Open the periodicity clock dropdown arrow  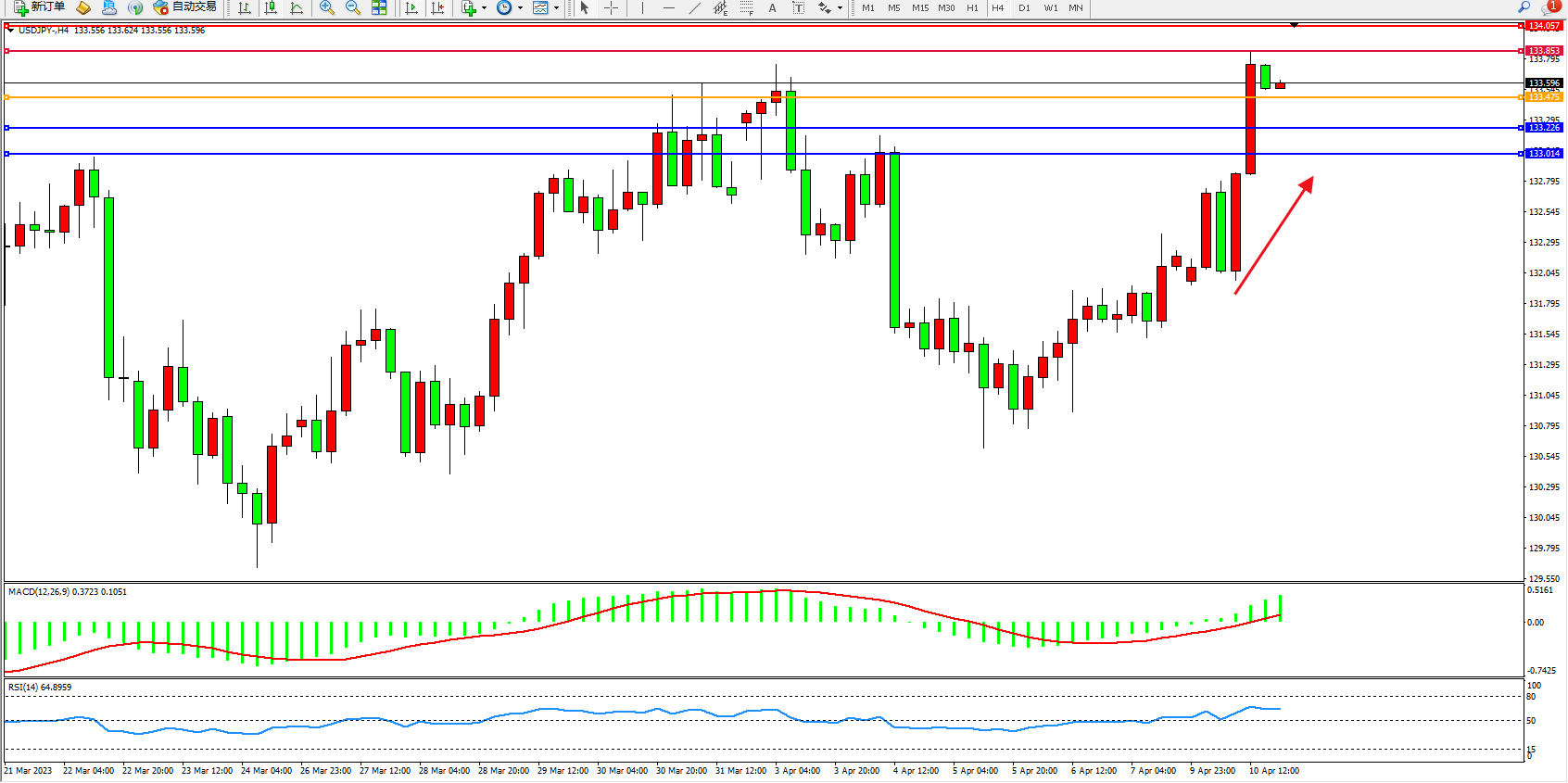pyautogui.click(x=520, y=7)
